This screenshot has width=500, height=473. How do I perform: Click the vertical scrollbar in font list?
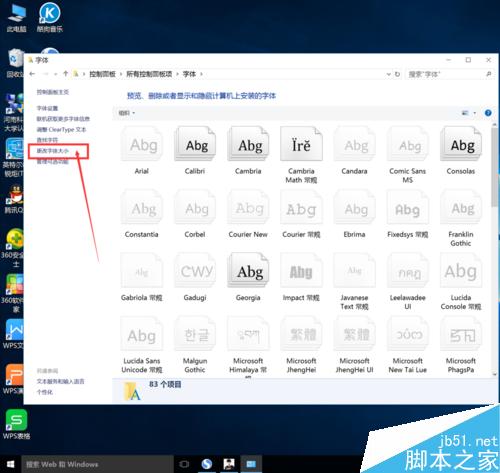[x=494, y=167]
